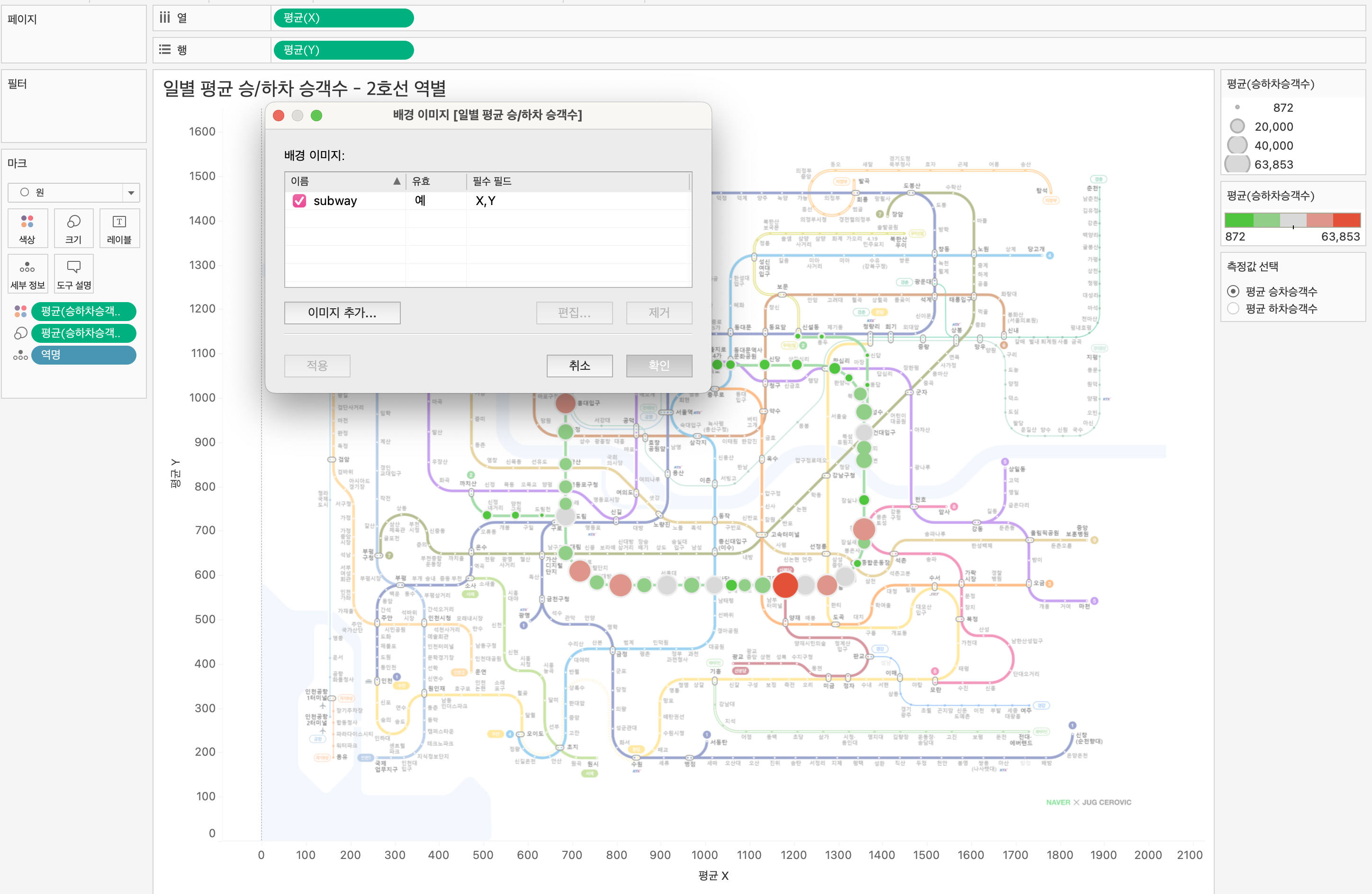Click the 63,853 size legend circle

click(1237, 164)
